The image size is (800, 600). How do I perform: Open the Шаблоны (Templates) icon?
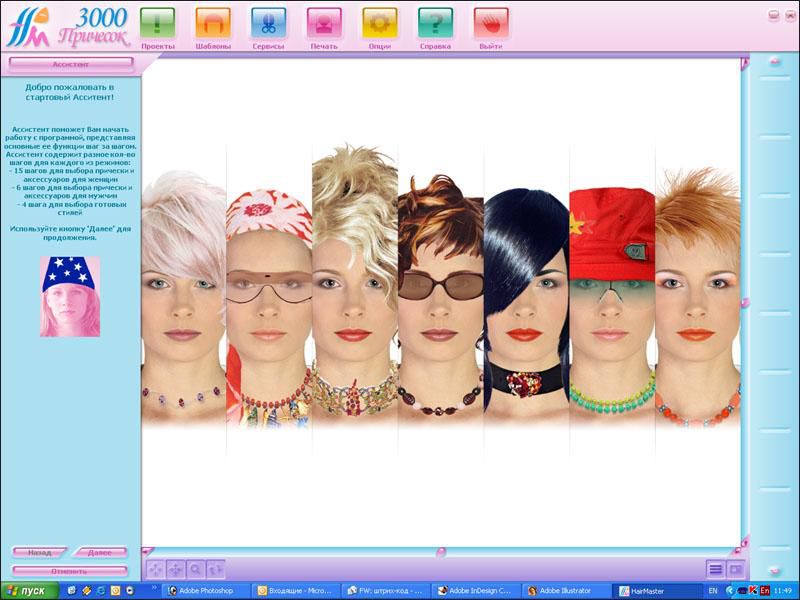[213, 23]
